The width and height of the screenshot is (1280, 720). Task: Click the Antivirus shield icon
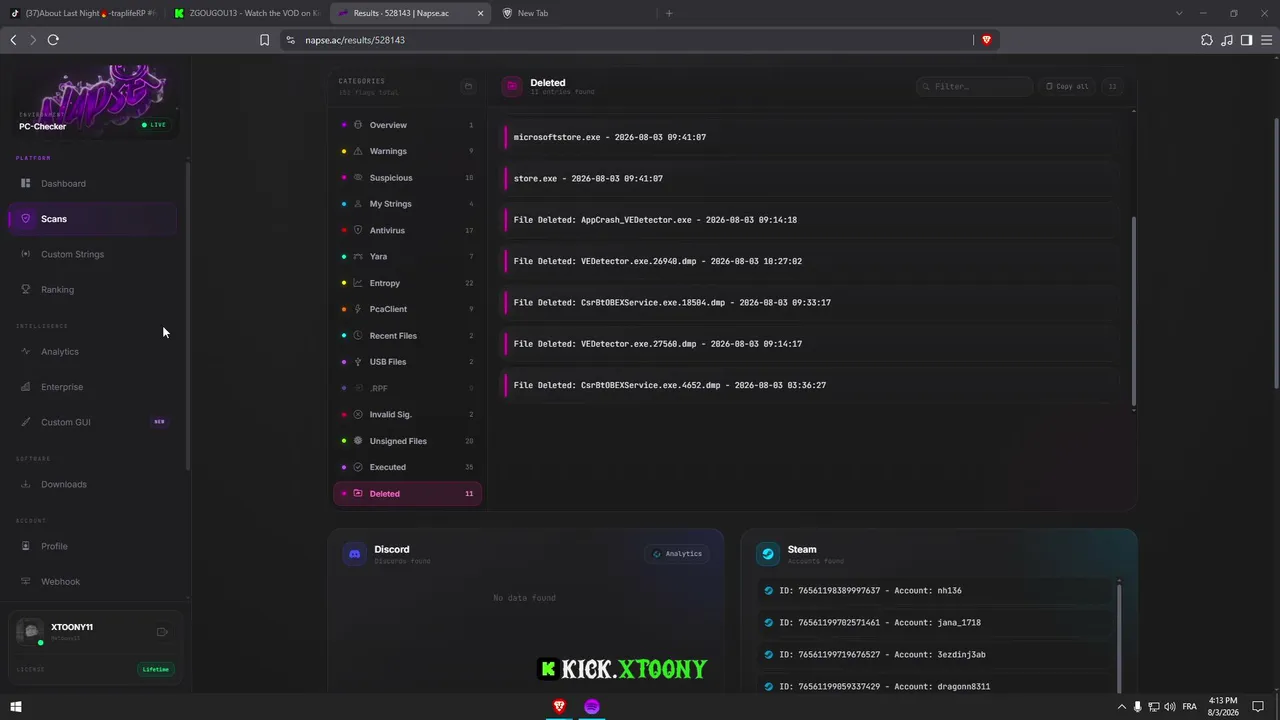click(x=358, y=230)
